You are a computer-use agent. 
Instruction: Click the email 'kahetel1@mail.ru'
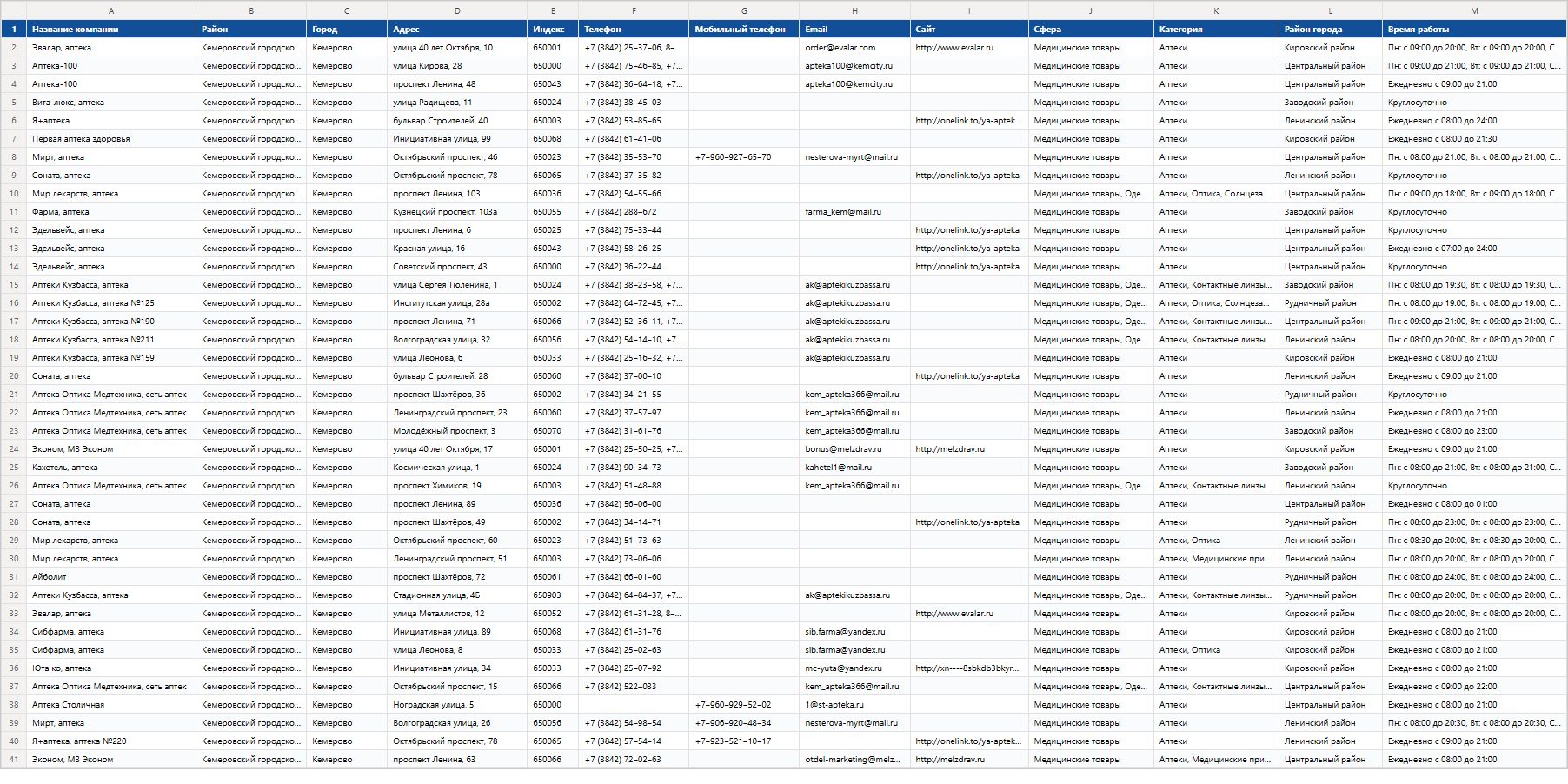(x=854, y=468)
